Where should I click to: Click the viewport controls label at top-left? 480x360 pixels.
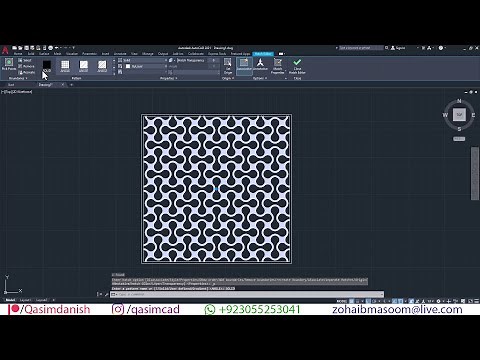17,91
